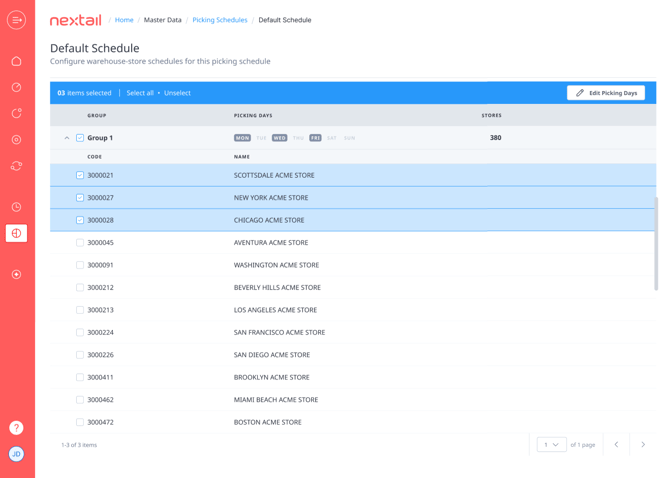Click the 380 stores count
The height and width of the screenshot is (478, 670).
pyautogui.click(x=496, y=138)
